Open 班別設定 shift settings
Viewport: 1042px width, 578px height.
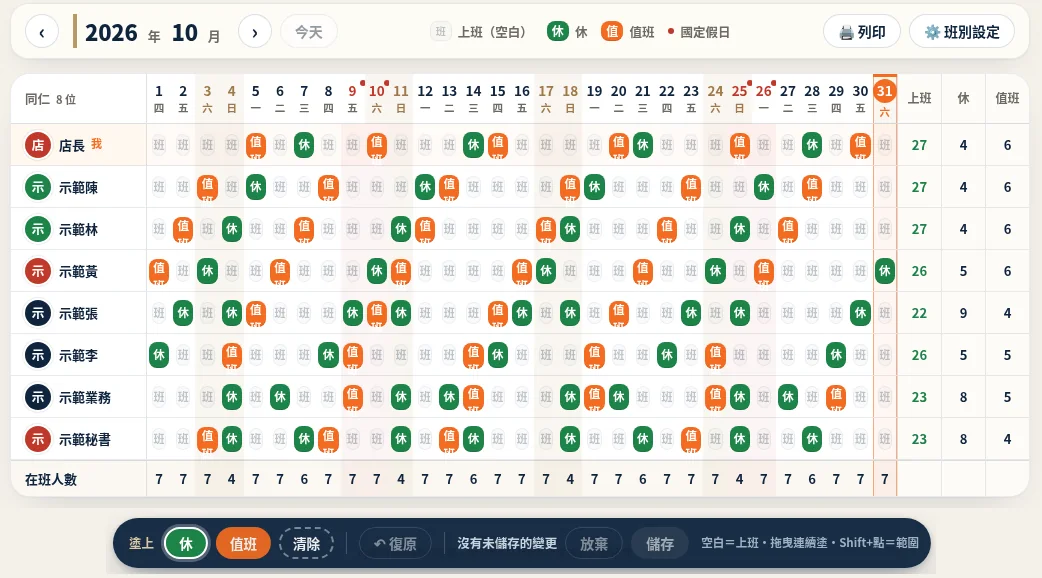coord(962,32)
